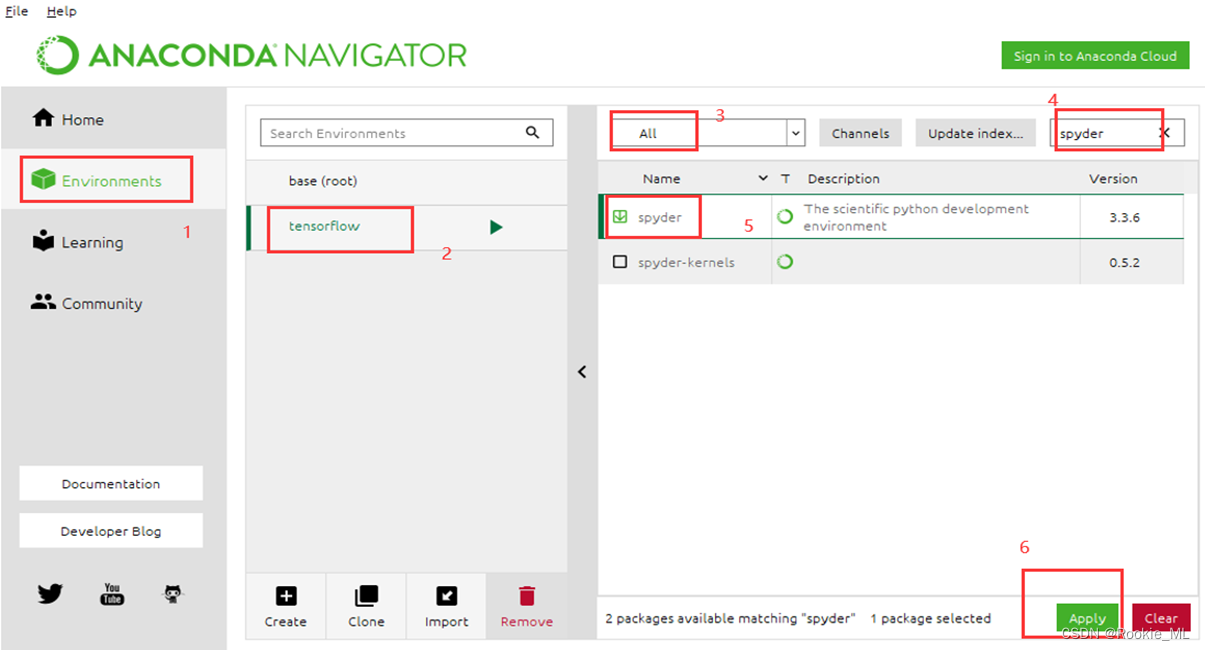
Task: Click the '2 packages available matching' status text
Action: (x=730, y=618)
